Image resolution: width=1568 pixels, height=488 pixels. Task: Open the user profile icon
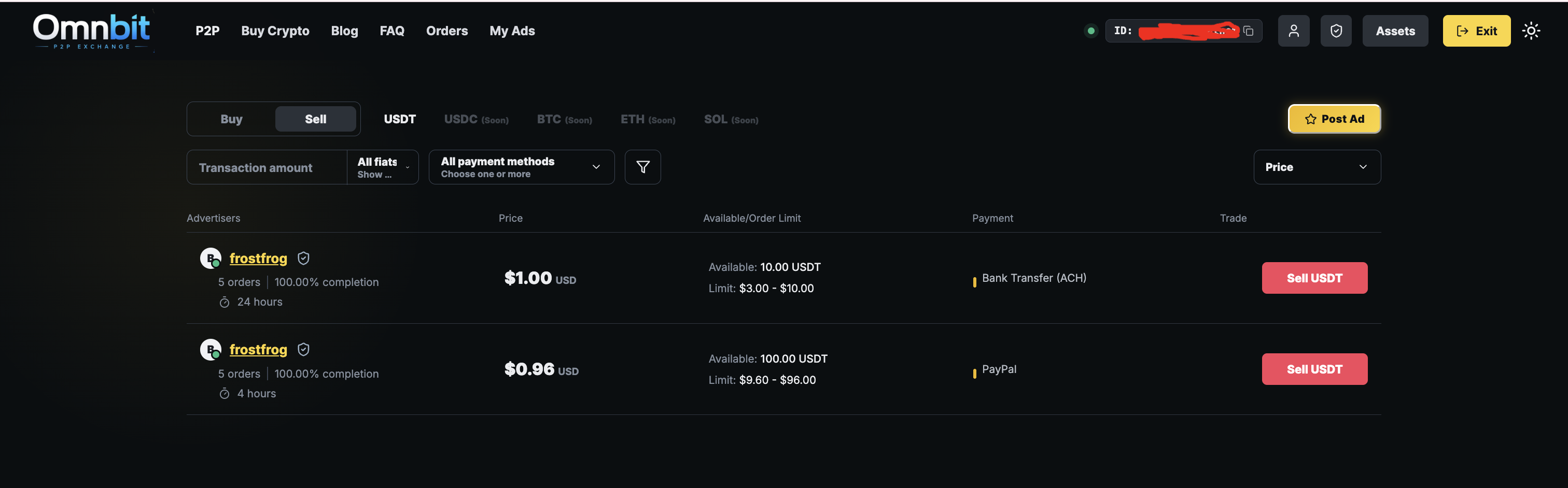(x=1294, y=31)
